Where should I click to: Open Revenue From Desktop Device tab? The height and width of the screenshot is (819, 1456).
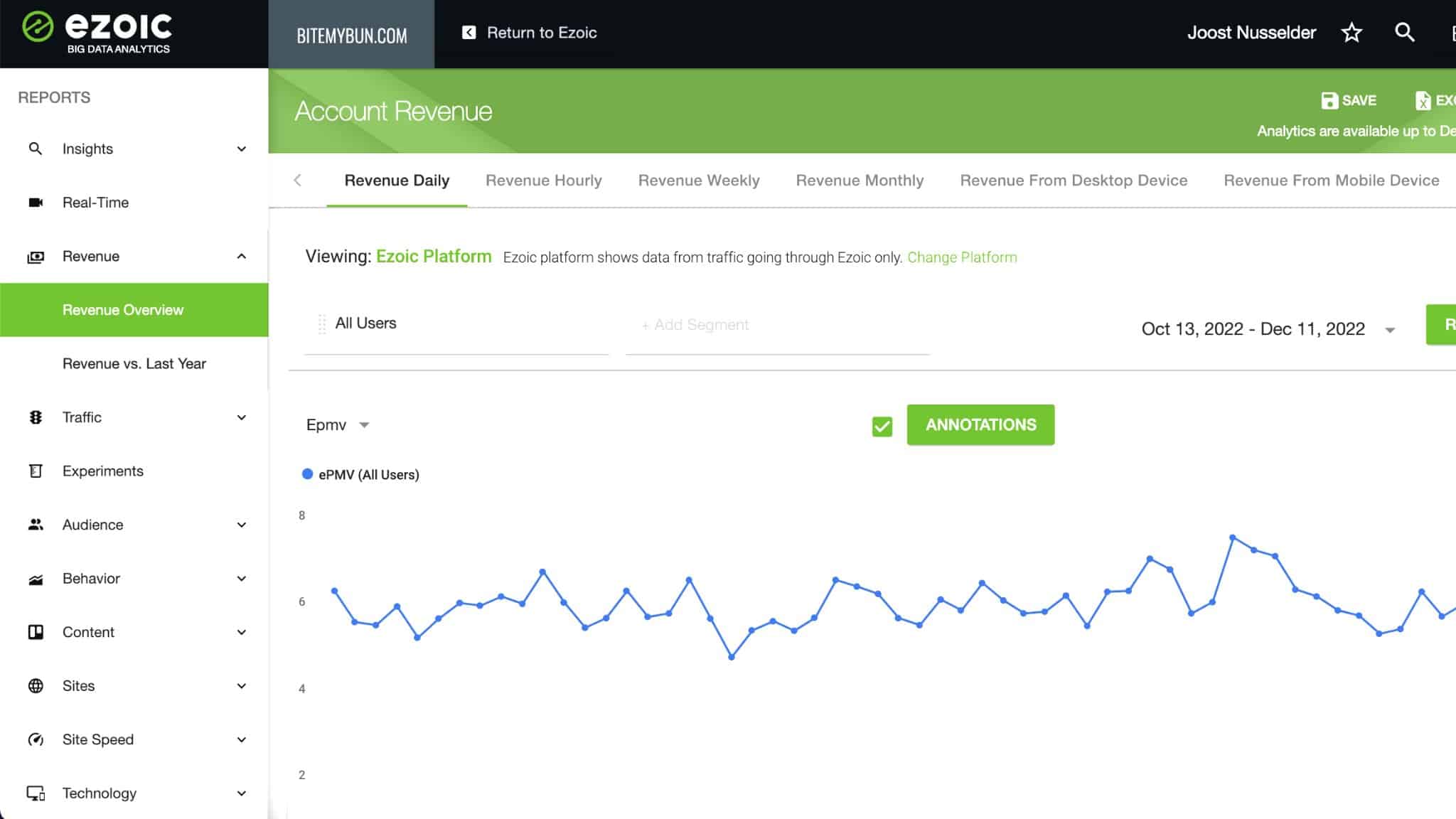[x=1074, y=181]
